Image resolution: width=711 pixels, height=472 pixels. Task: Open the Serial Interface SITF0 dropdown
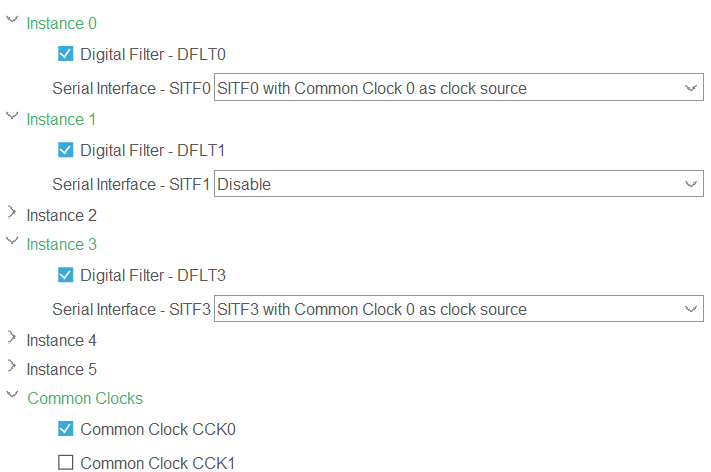coord(459,88)
